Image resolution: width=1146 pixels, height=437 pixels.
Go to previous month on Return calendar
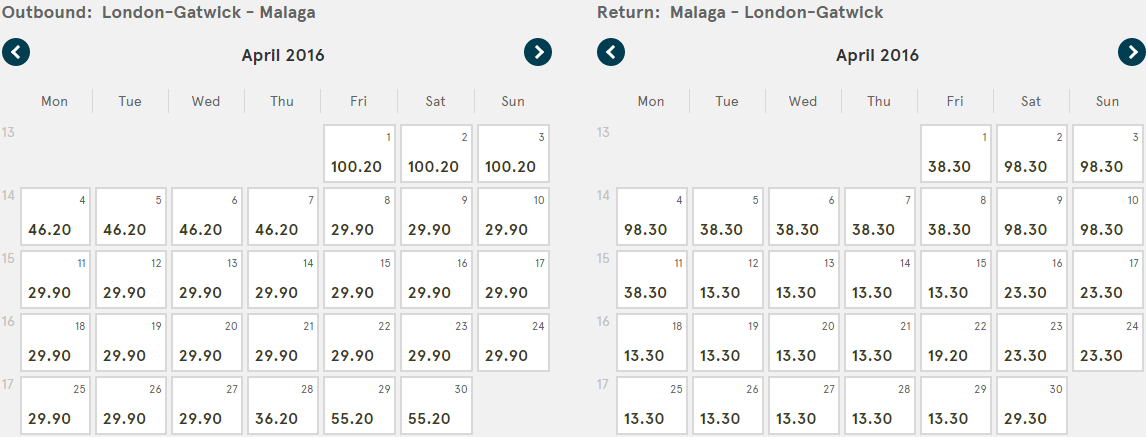tap(611, 53)
